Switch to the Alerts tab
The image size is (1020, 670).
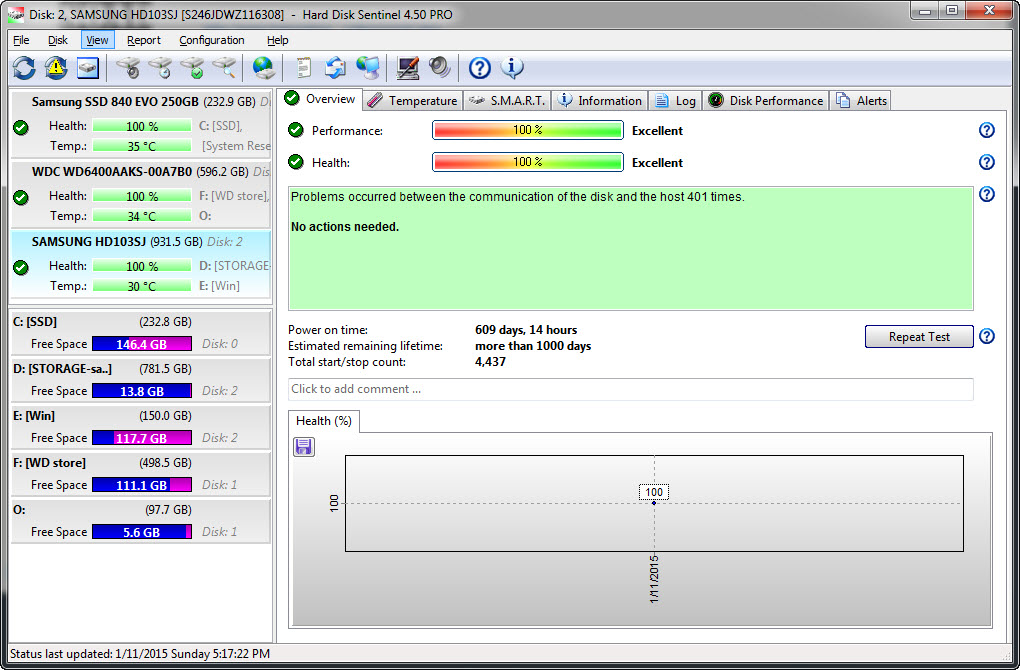[861, 101]
